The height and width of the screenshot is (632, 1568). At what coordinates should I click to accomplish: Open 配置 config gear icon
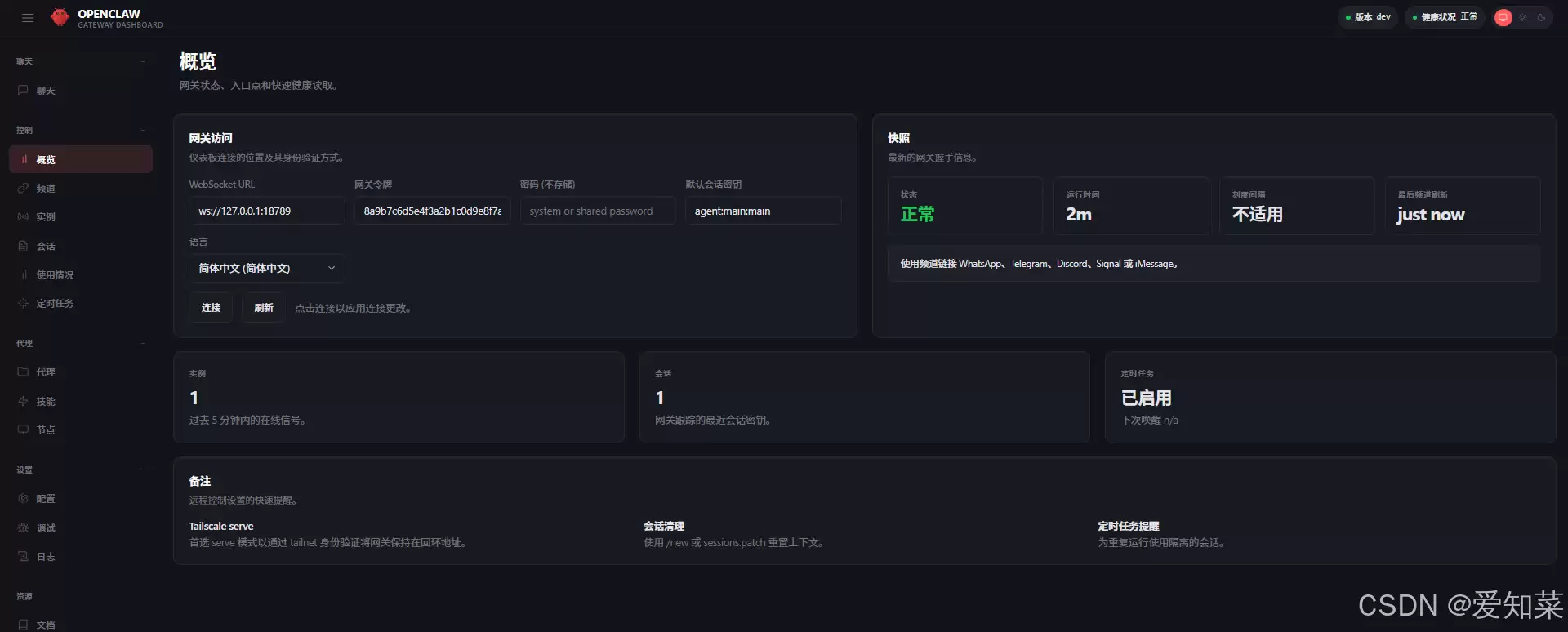coord(23,498)
